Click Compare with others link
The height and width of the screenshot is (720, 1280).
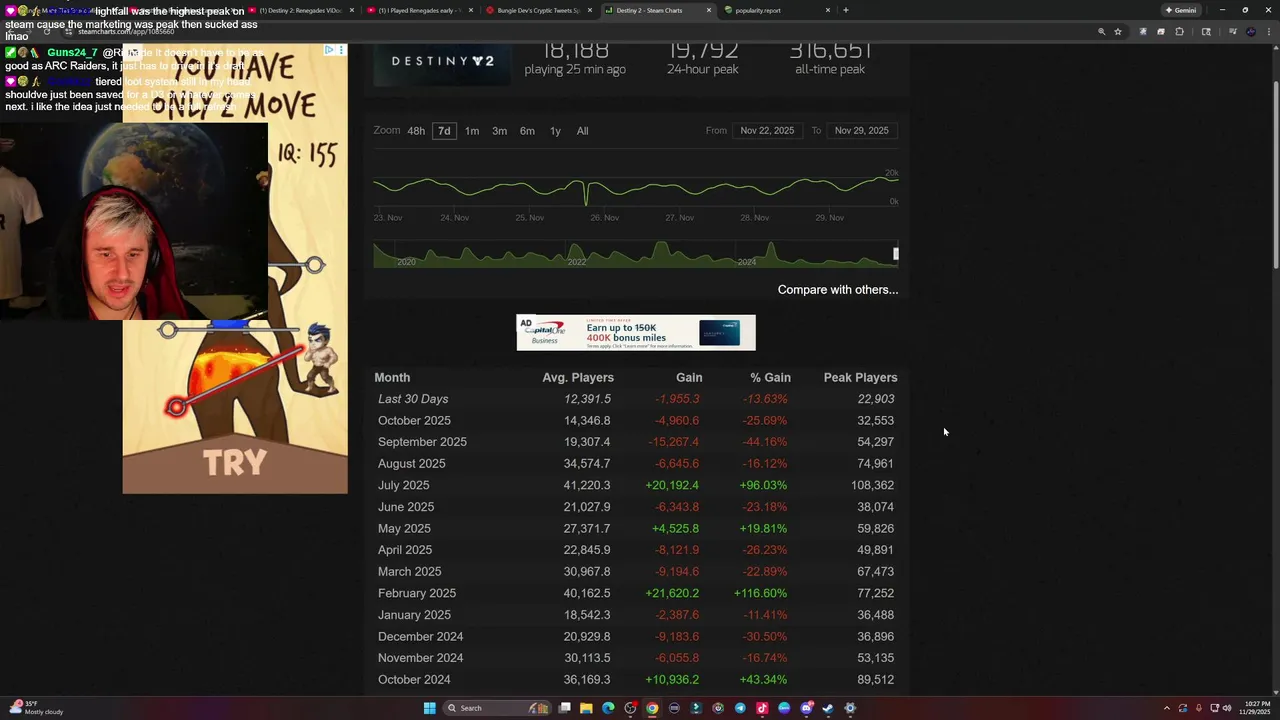tap(838, 290)
